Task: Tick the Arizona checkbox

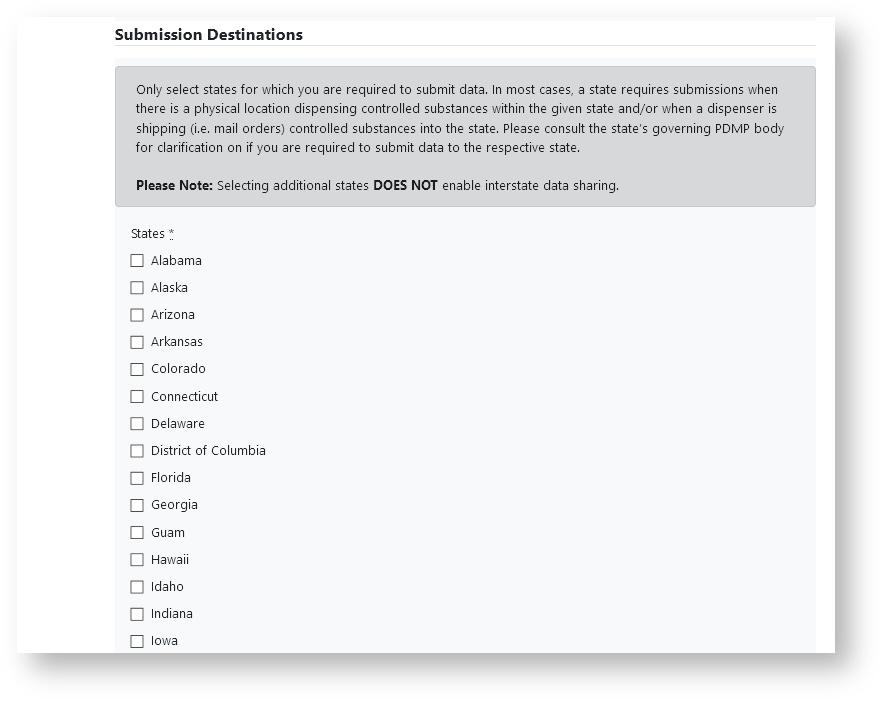Action: 137,315
